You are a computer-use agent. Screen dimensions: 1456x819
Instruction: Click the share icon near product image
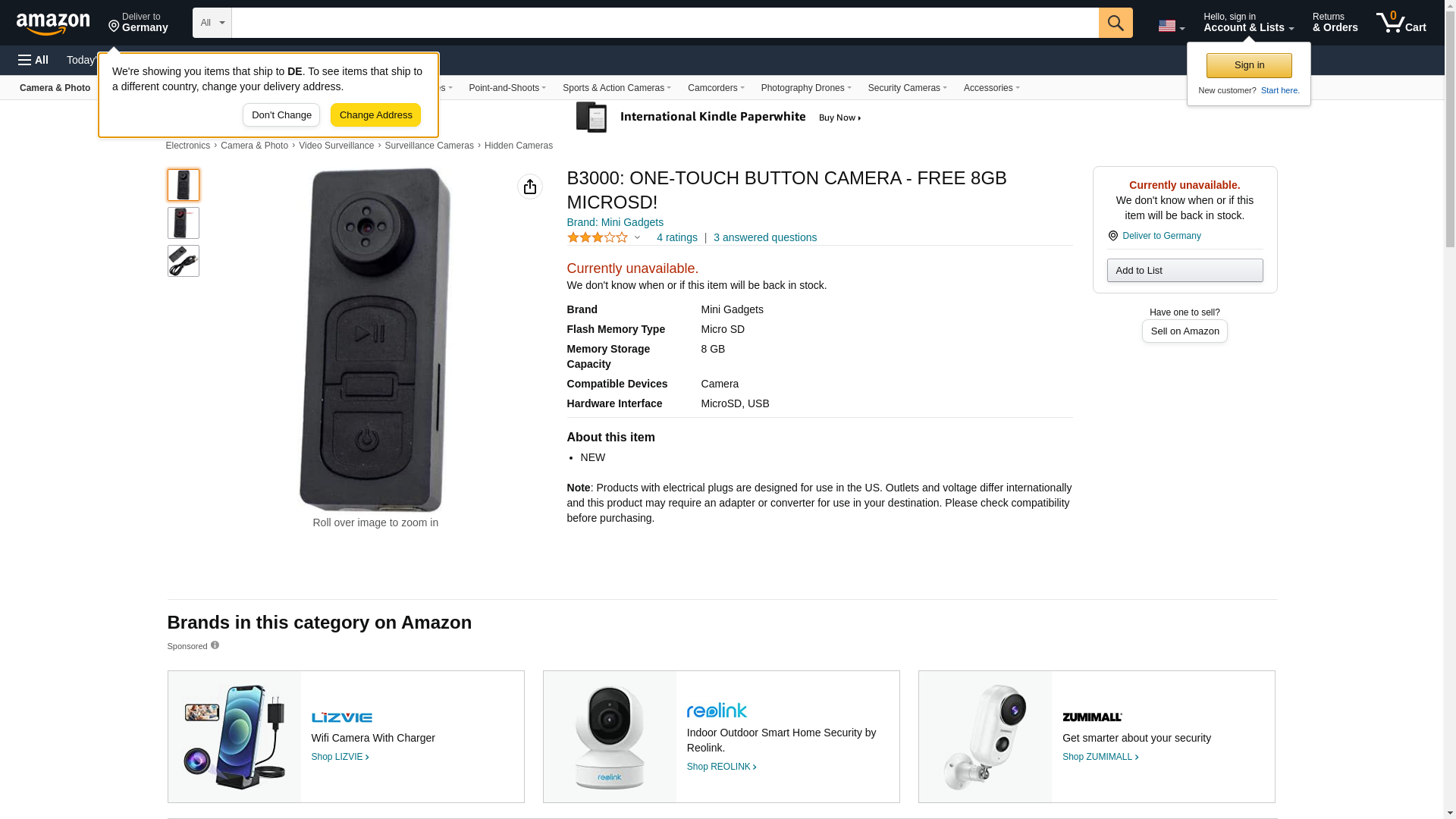529,187
